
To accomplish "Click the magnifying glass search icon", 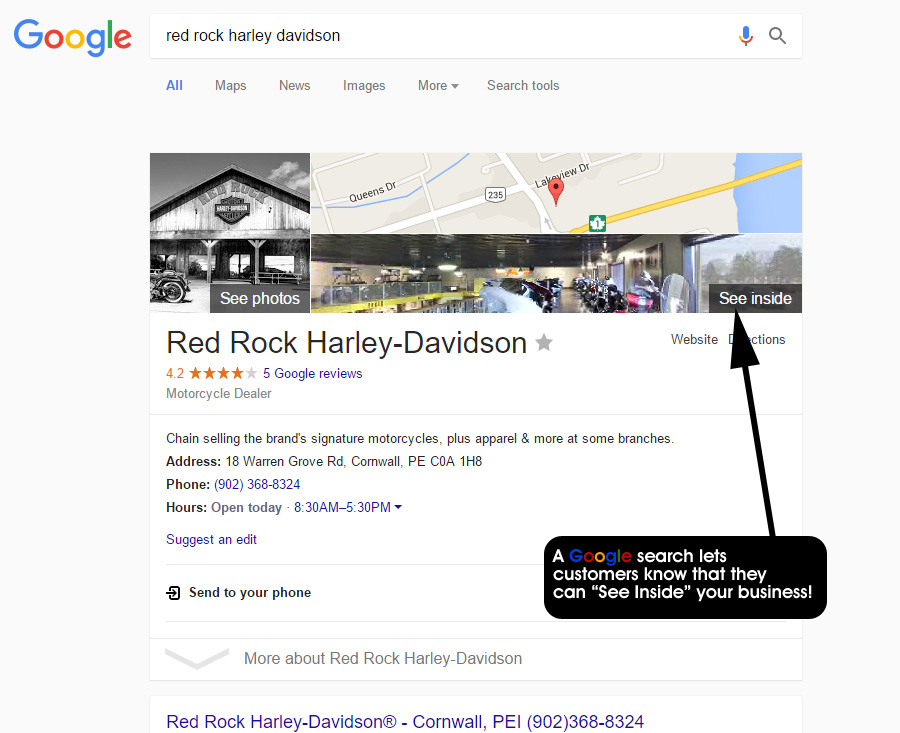I will point(777,36).
